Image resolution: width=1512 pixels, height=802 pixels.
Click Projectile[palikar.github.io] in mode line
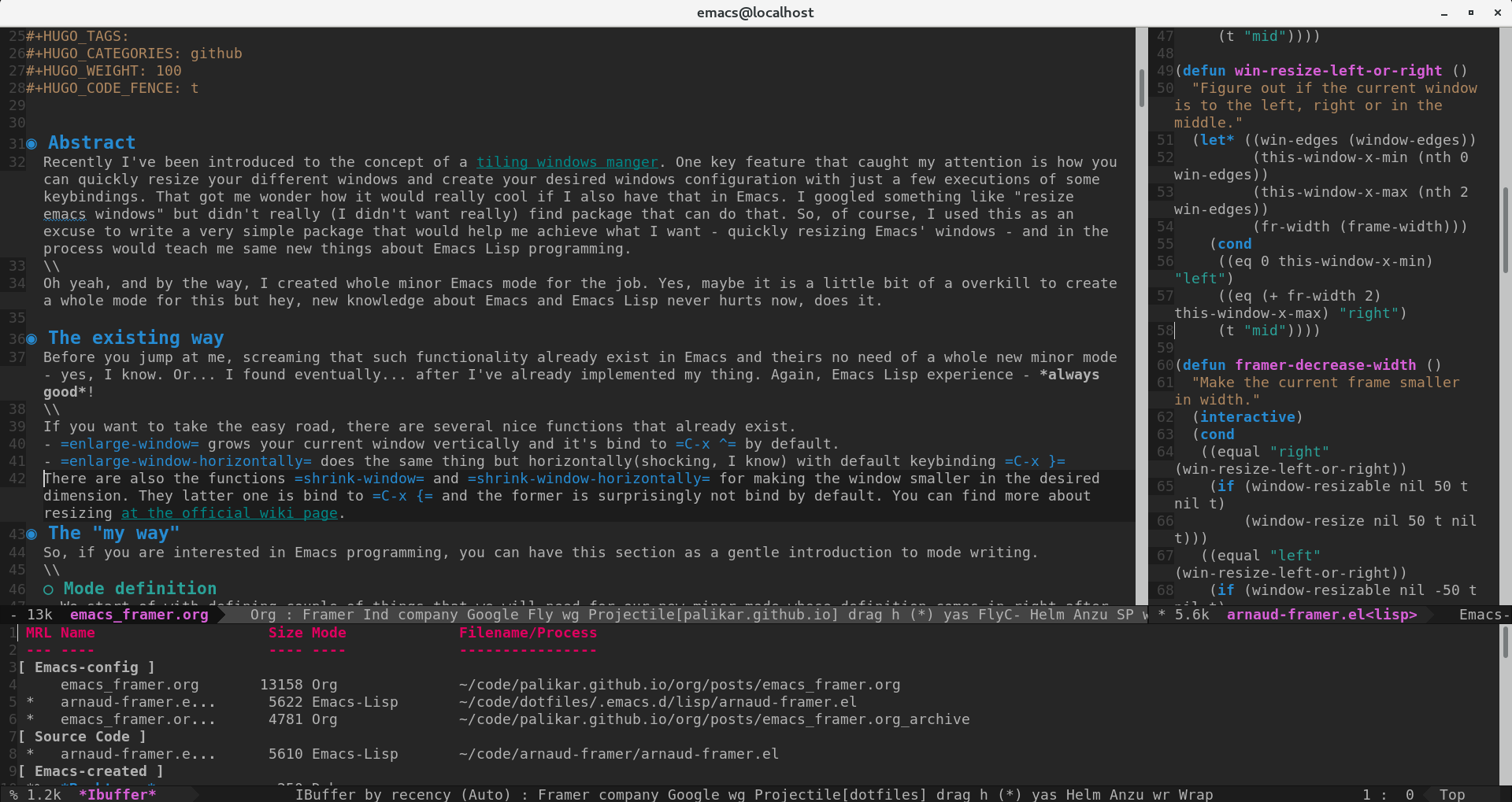tap(713, 615)
